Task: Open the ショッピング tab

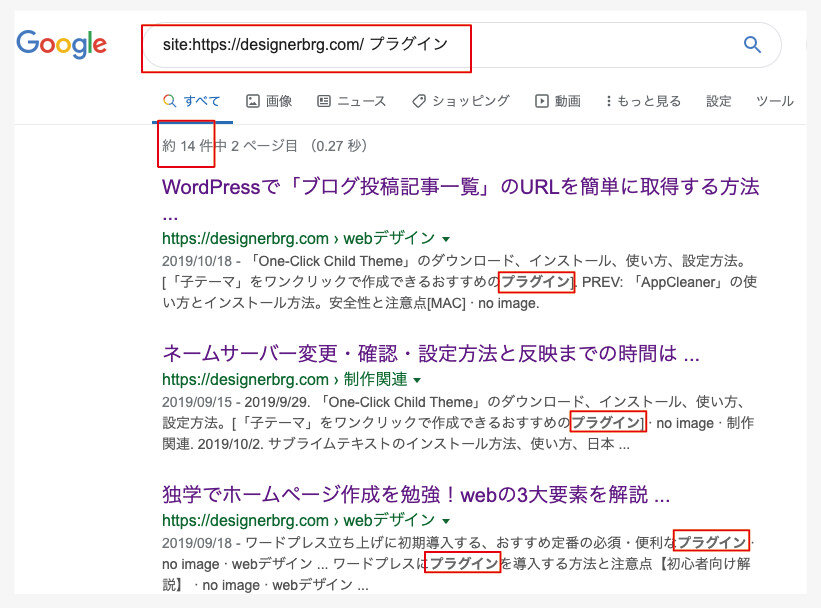Action: 460,101
